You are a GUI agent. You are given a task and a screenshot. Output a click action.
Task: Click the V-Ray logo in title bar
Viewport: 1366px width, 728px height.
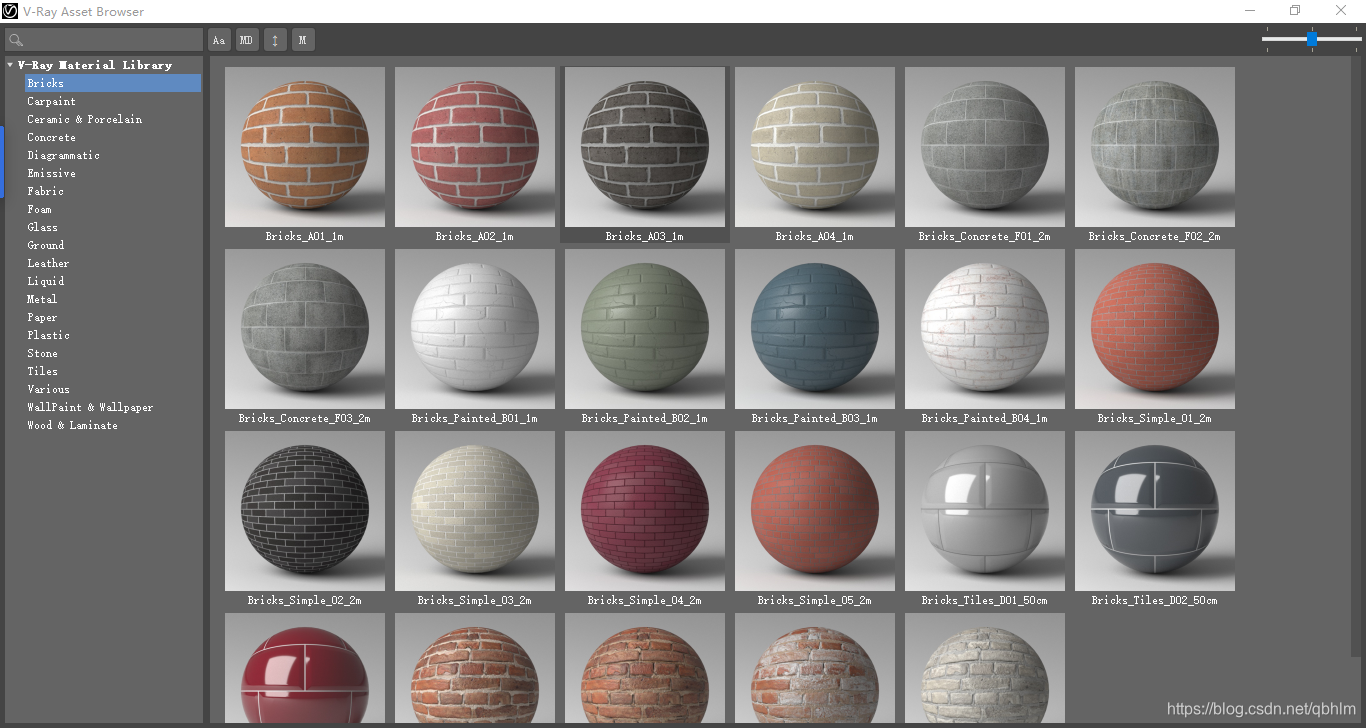pyautogui.click(x=10, y=11)
